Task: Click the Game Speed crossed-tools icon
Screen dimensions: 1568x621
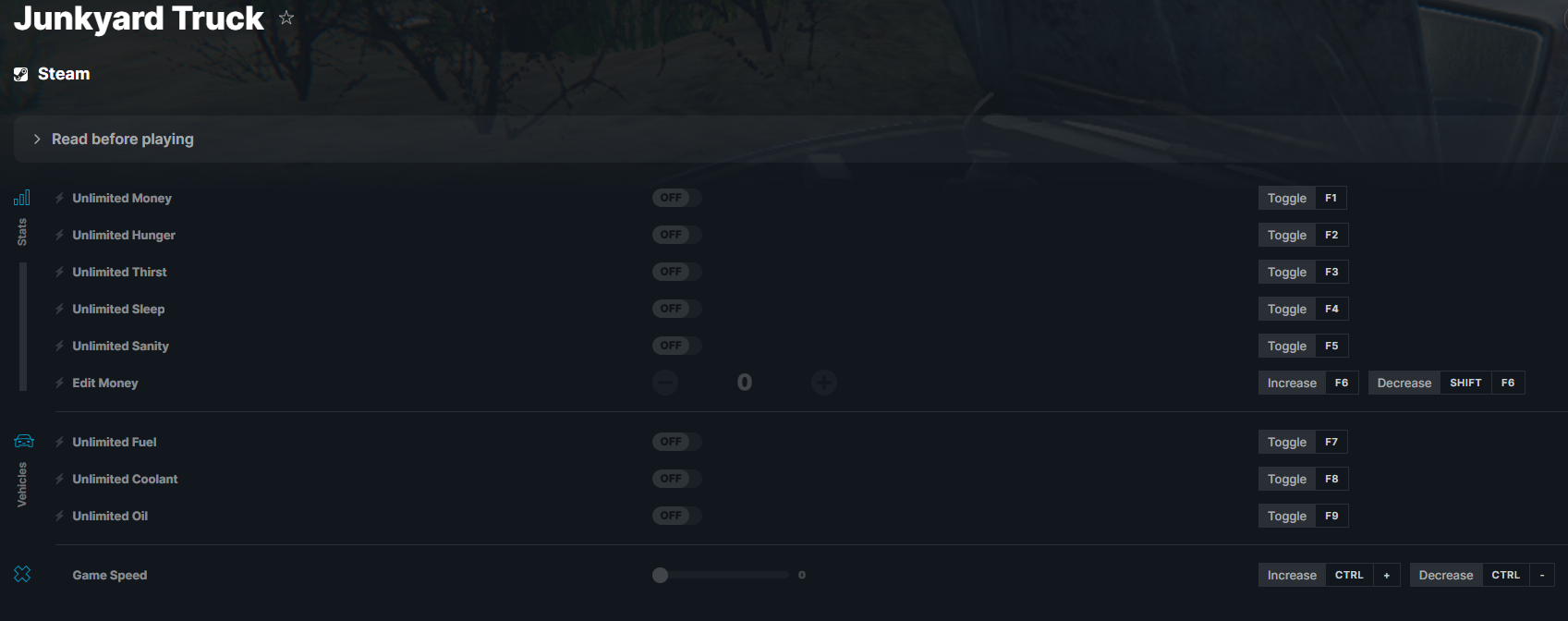Action: pyautogui.click(x=23, y=574)
